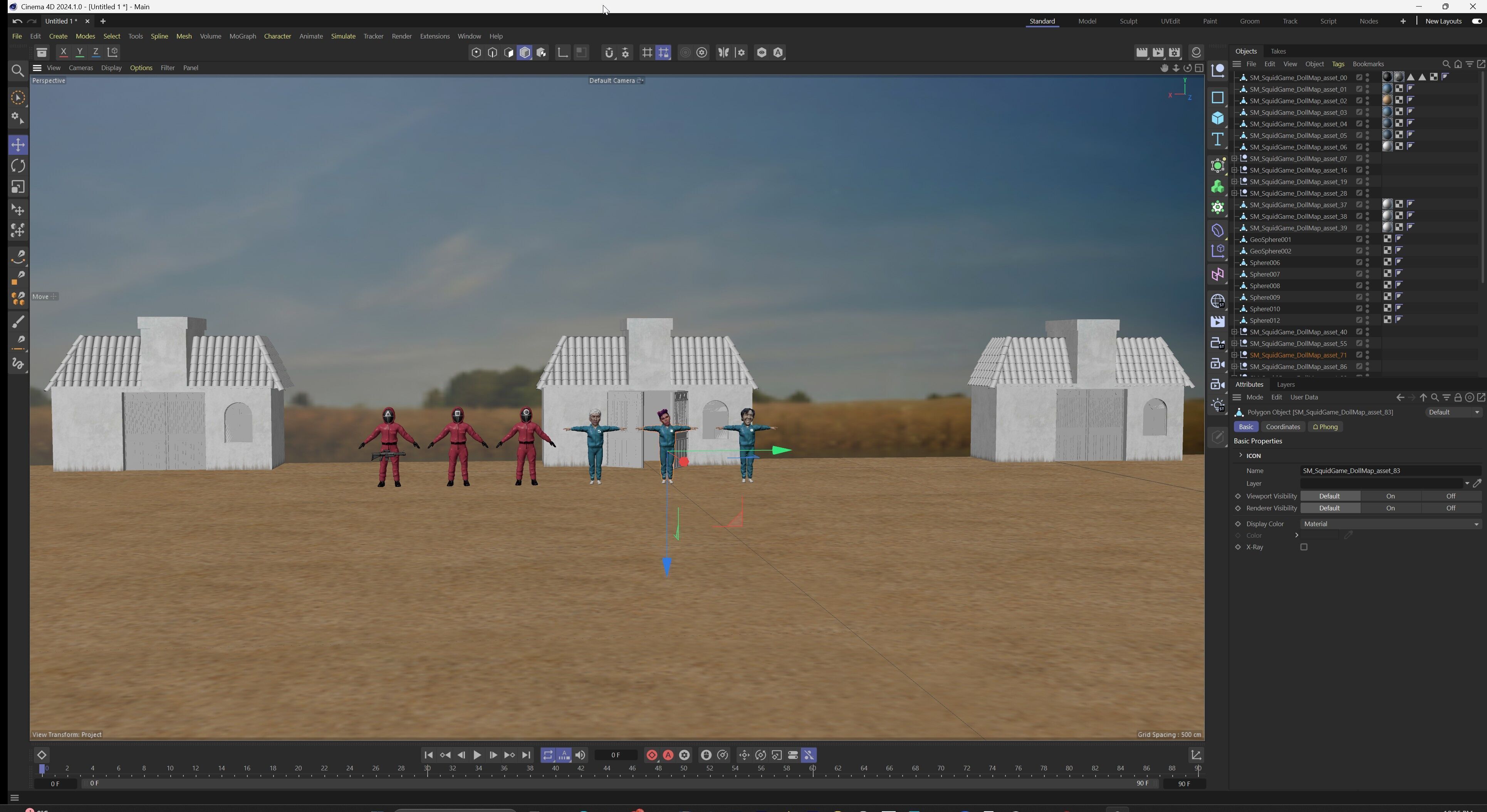Toggle timeline sound speaker icon

coord(580,755)
